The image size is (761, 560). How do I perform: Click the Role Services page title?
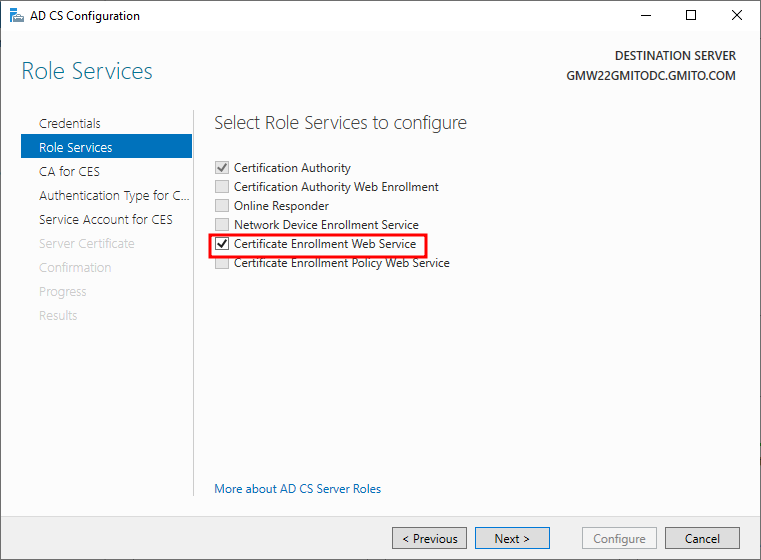(x=87, y=71)
